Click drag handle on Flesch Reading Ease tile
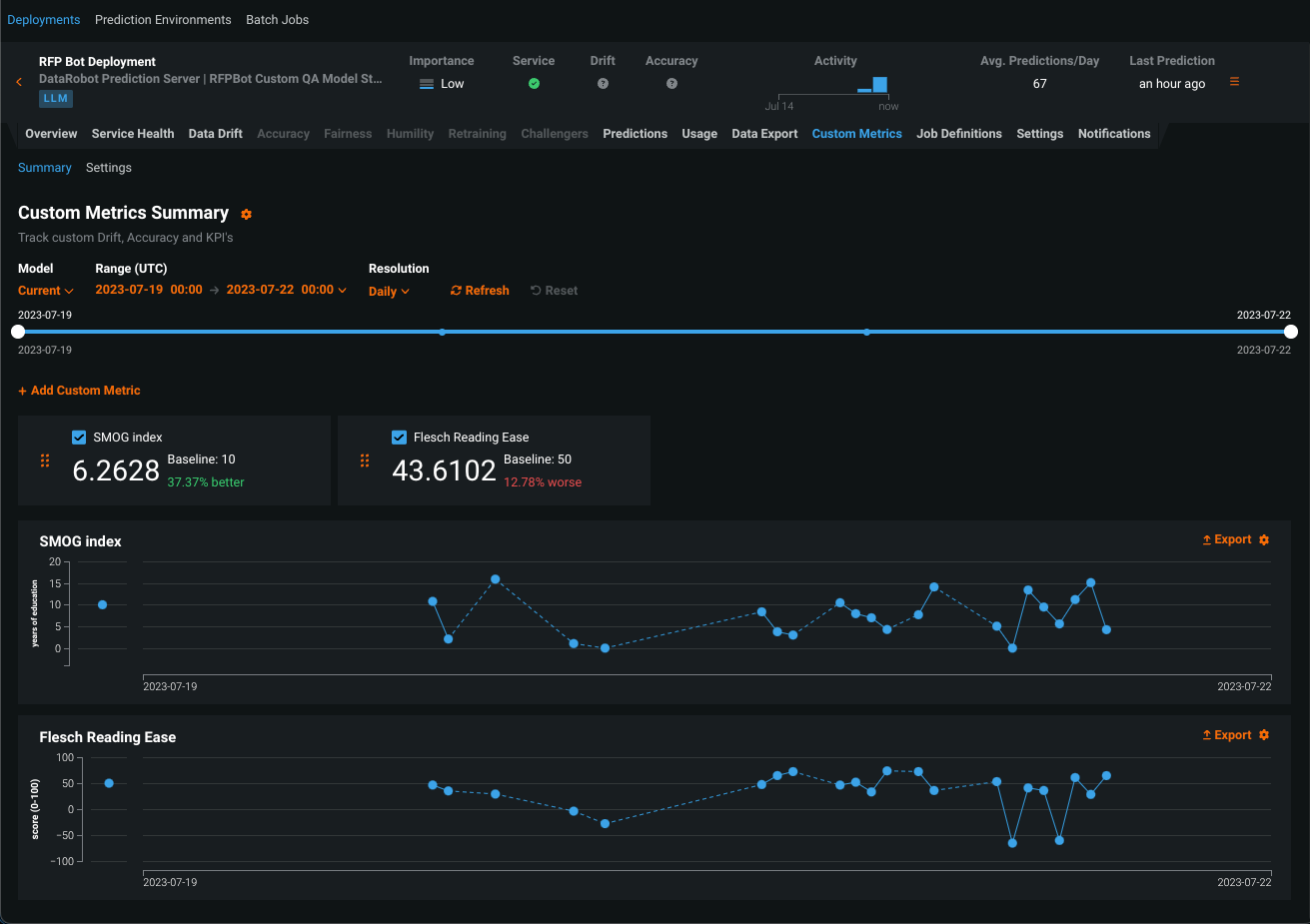The height and width of the screenshot is (924, 1310). pyautogui.click(x=365, y=461)
